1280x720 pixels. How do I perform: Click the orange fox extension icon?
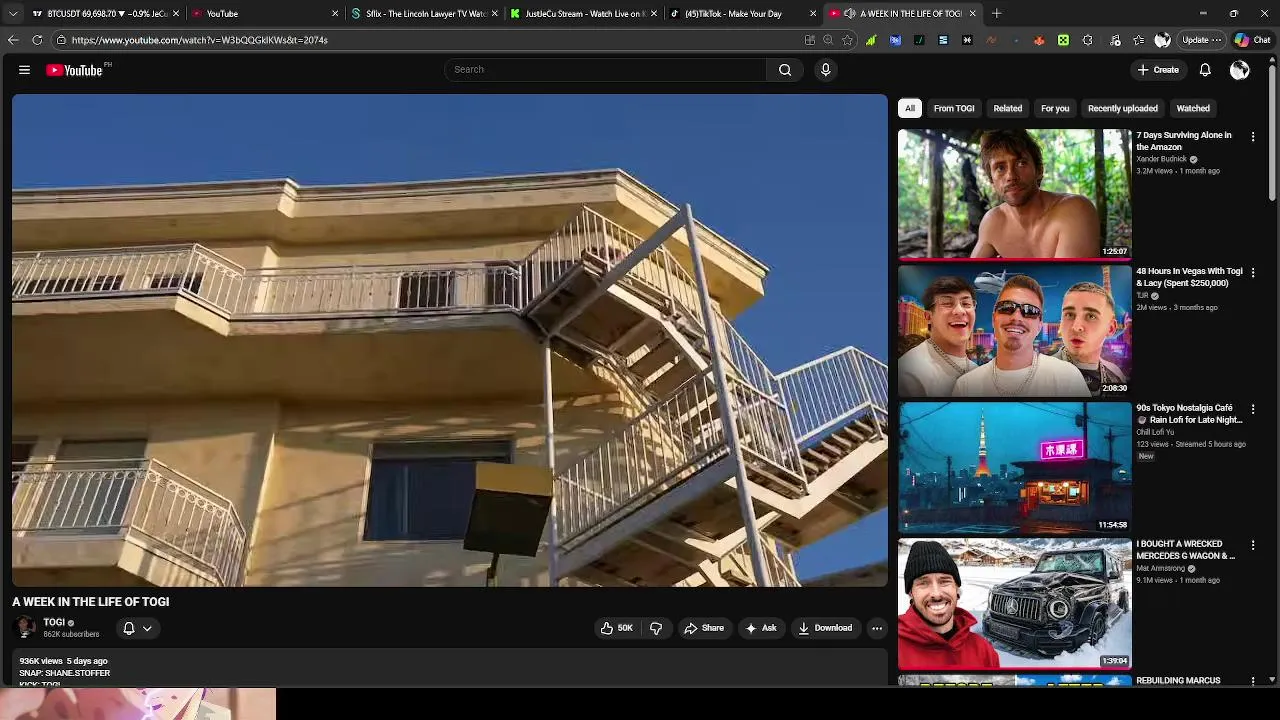[x=1039, y=40]
